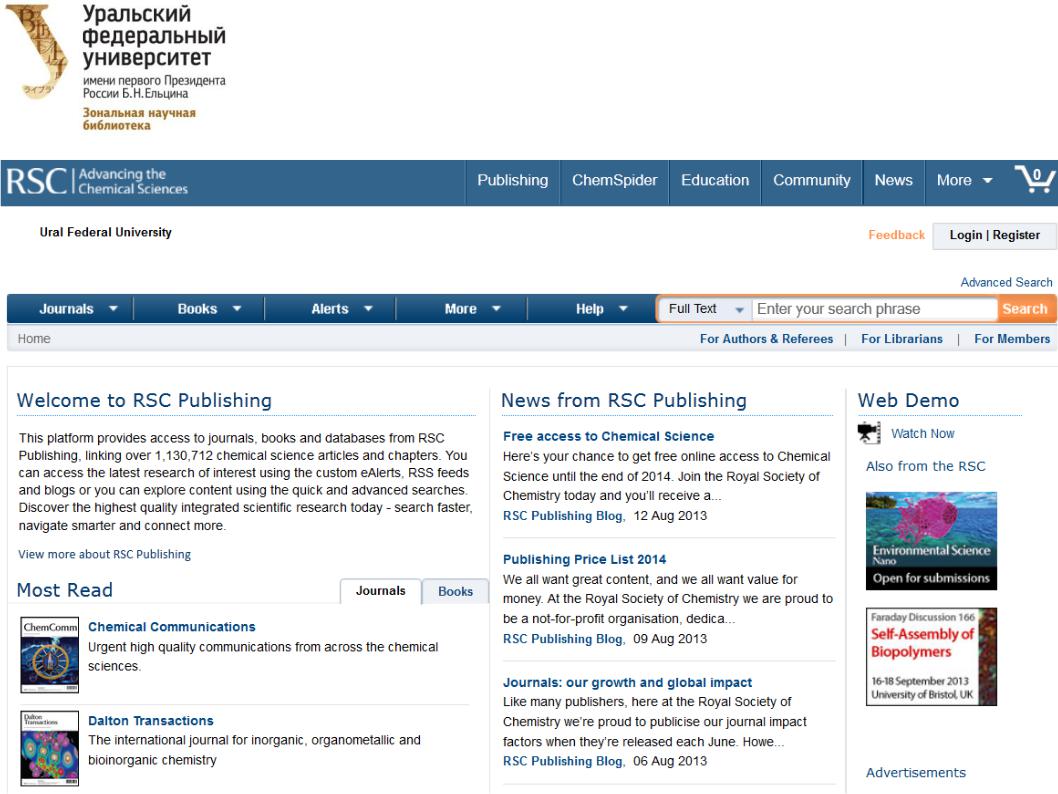The height and width of the screenshot is (794, 1058).
Task: Expand the Help dropdown menu
Action: (601, 309)
